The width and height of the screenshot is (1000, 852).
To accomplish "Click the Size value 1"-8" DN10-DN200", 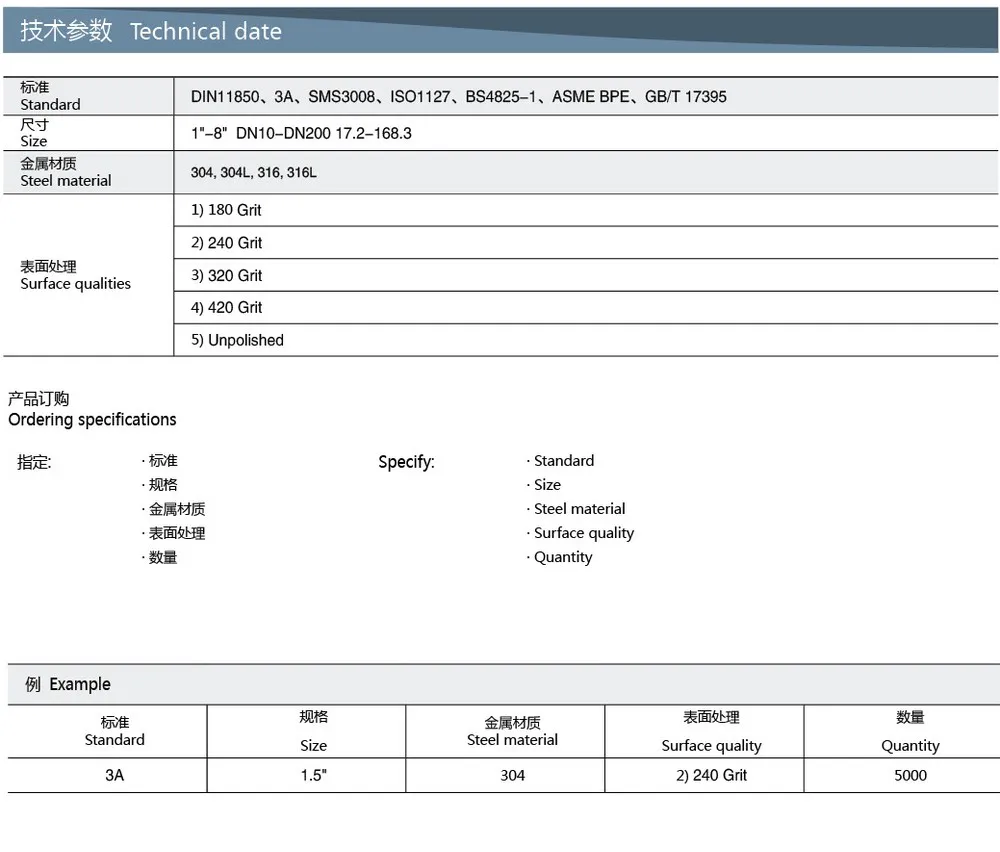I will [x=301, y=133].
